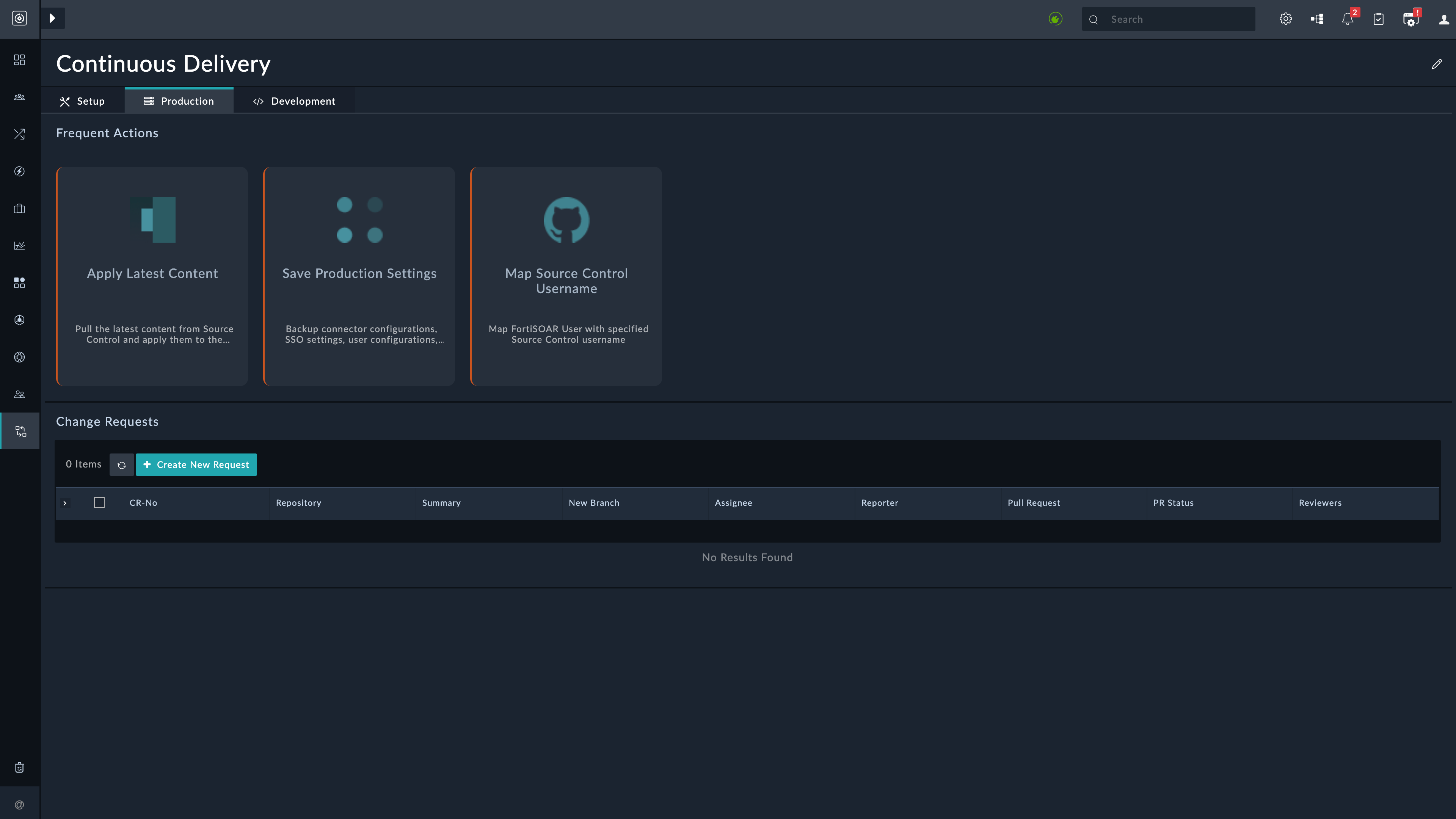Open Apply Latest Content action card
This screenshot has width=1456, height=819.
click(x=152, y=276)
